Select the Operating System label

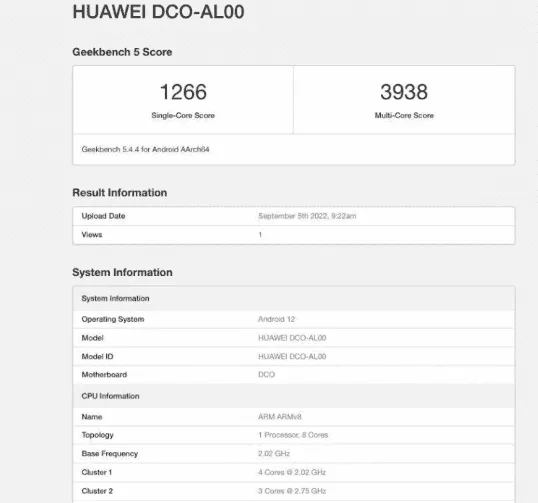coord(113,319)
